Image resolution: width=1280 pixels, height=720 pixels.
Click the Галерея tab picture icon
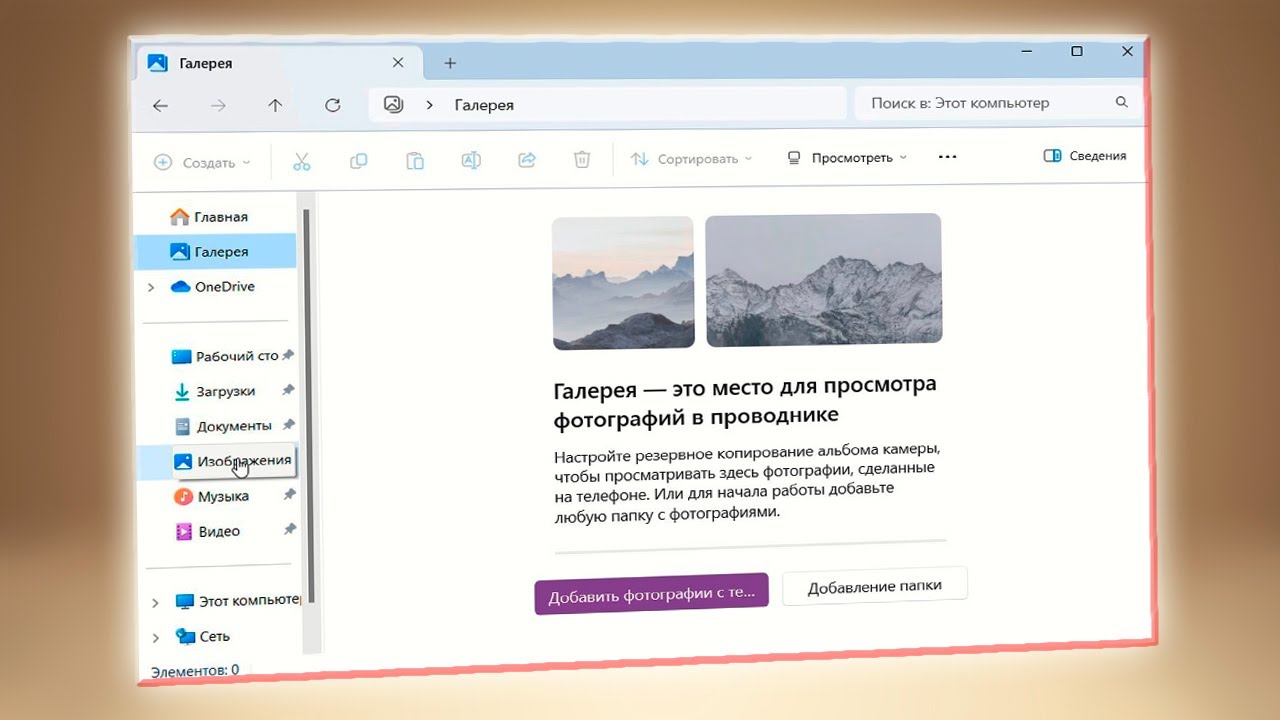157,62
